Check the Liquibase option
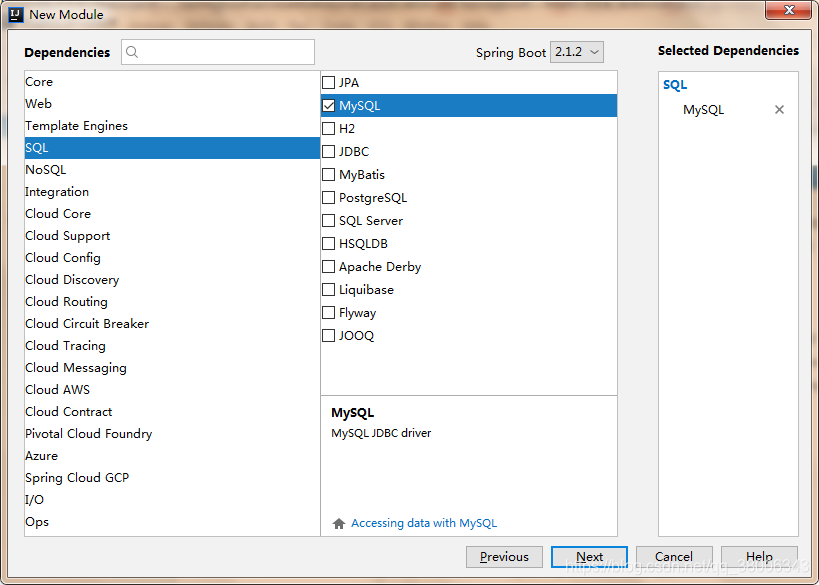819x585 pixels. [329, 289]
